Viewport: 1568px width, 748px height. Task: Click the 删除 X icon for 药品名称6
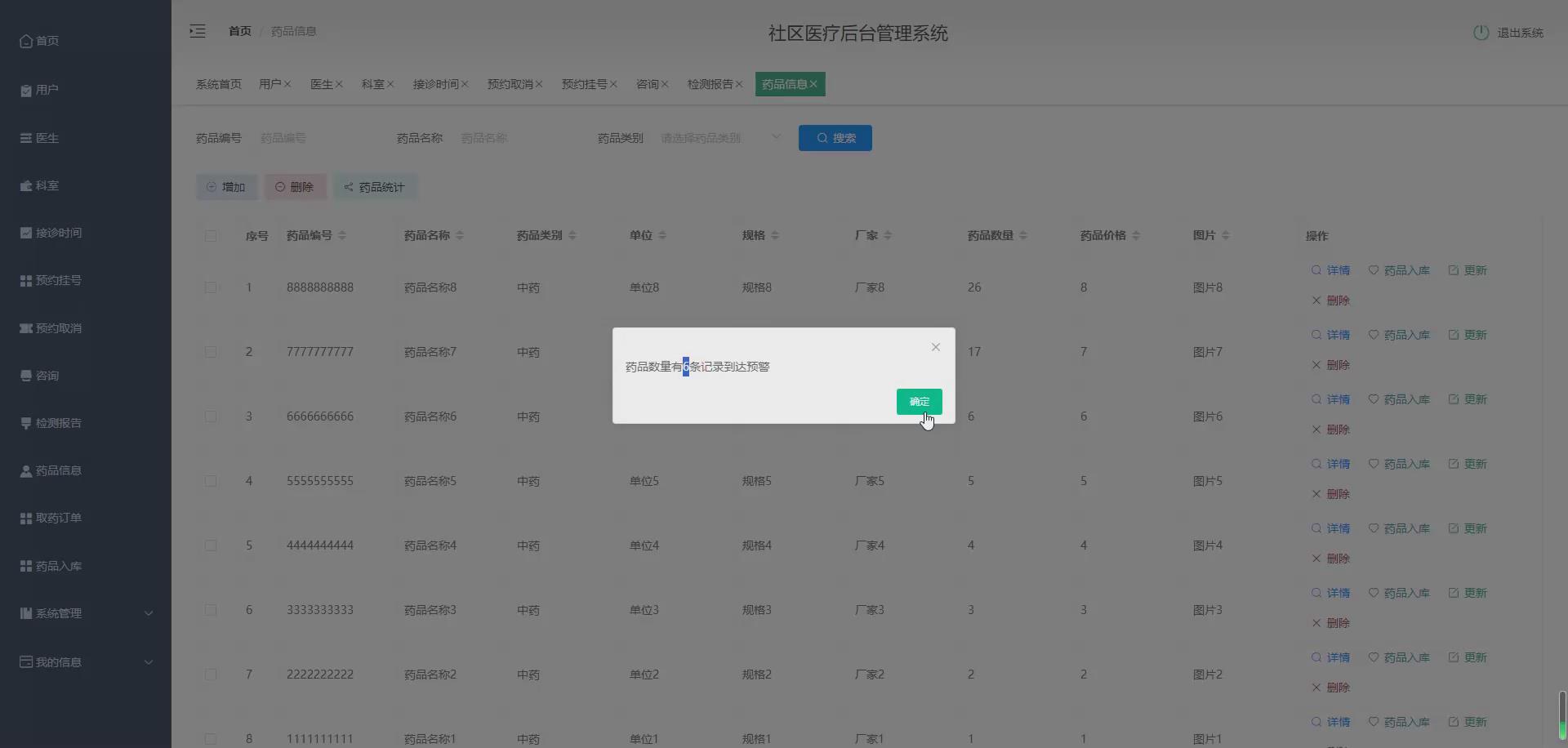click(x=1315, y=429)
